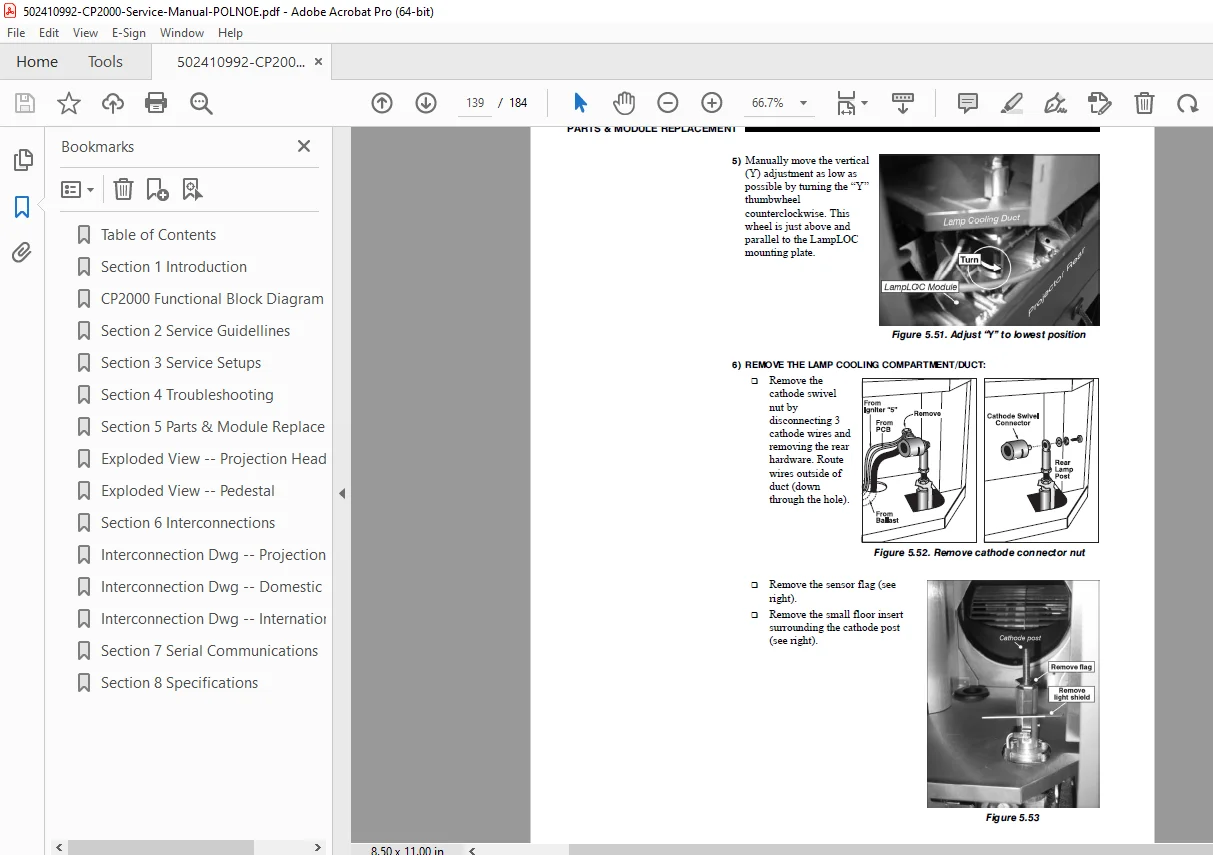Open the fit page display options
The image size is (1213, 855).
tap(852, 103)
